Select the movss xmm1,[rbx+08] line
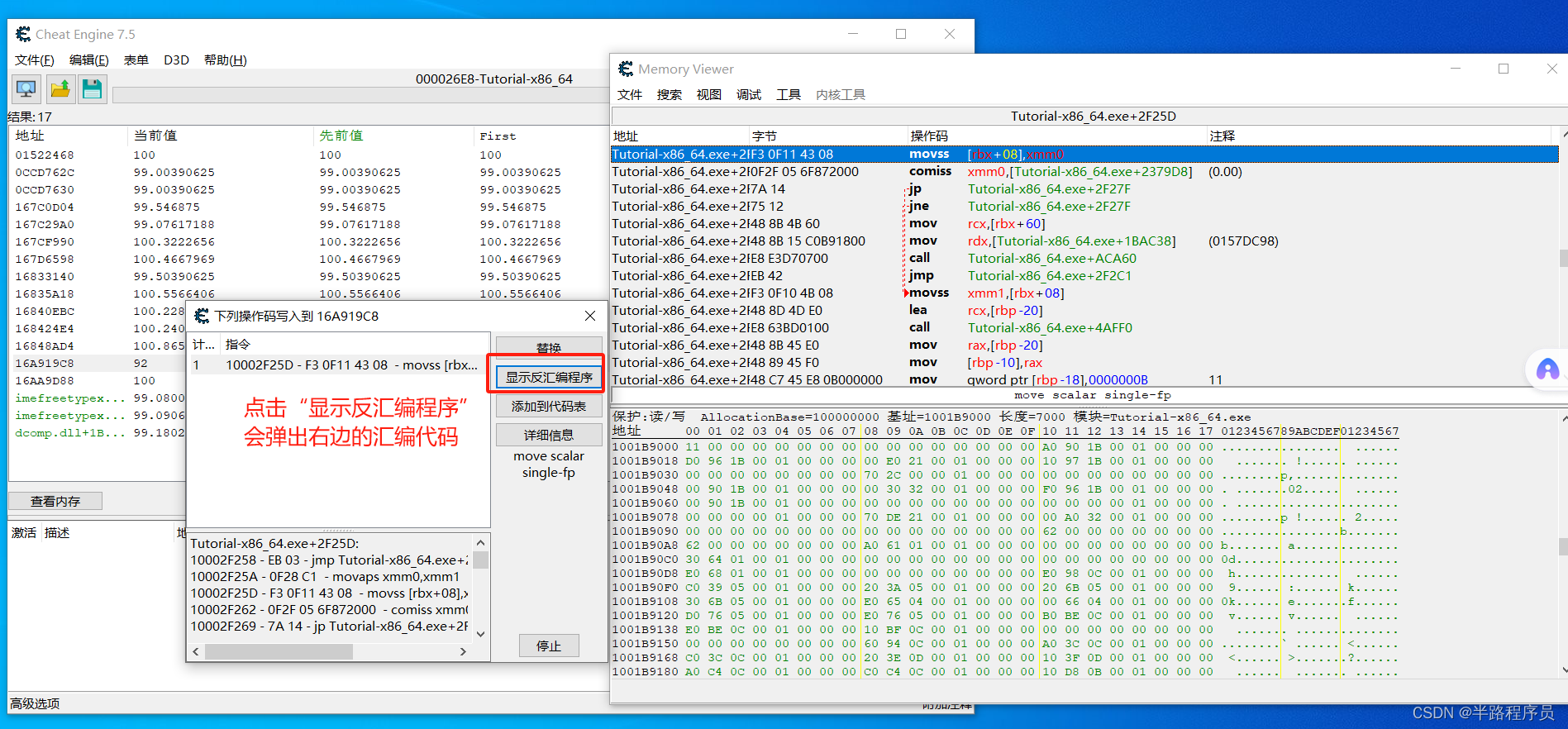The height and width of the screenshot is (729, 1568). [1084, 293]
